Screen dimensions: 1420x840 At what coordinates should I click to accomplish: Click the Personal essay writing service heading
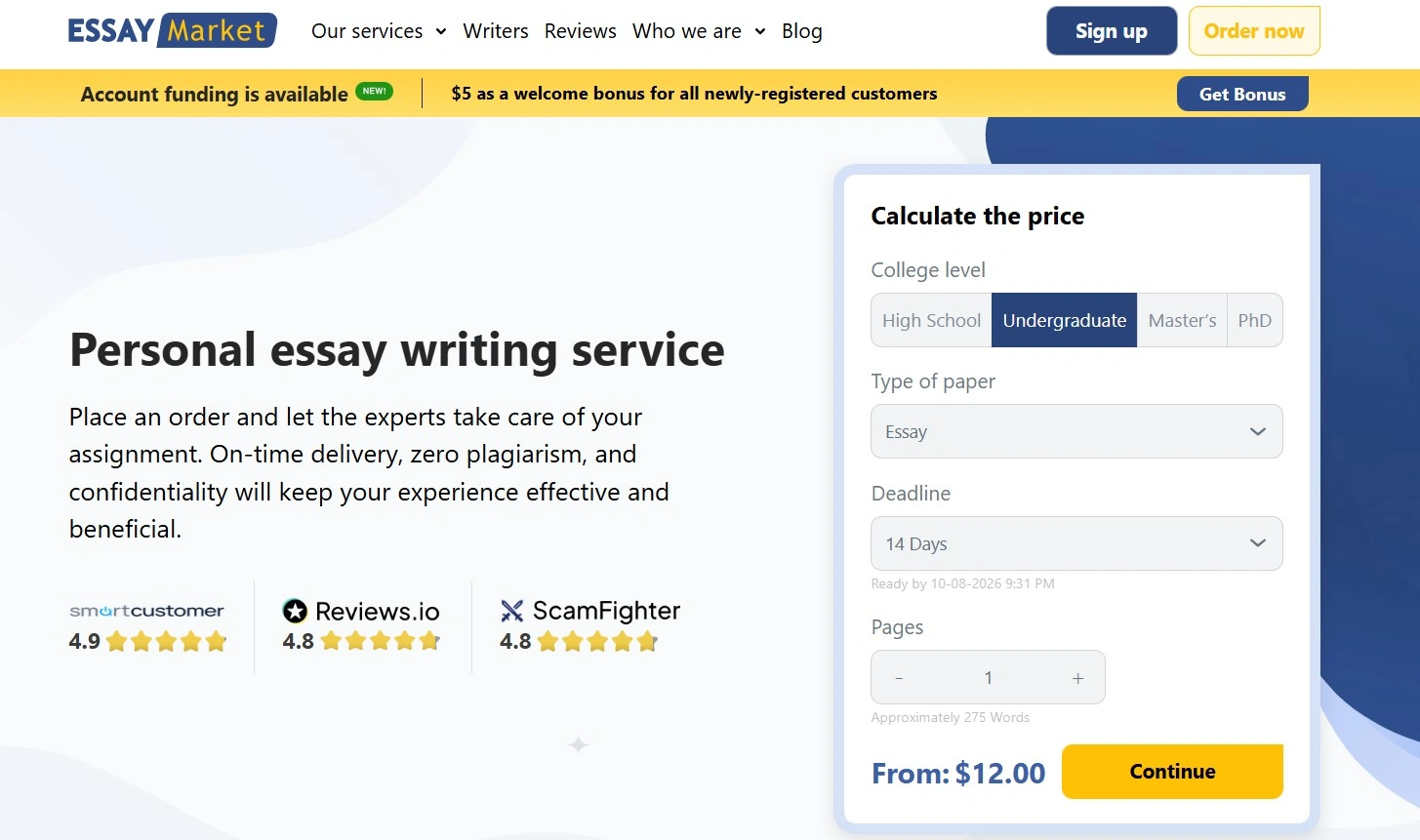397,350
